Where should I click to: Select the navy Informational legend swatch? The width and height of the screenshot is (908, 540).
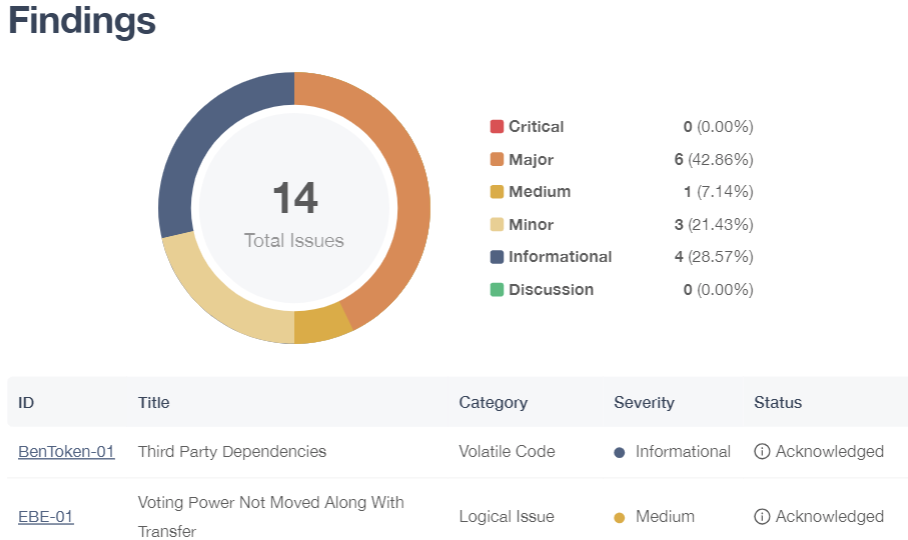[497, 256]
